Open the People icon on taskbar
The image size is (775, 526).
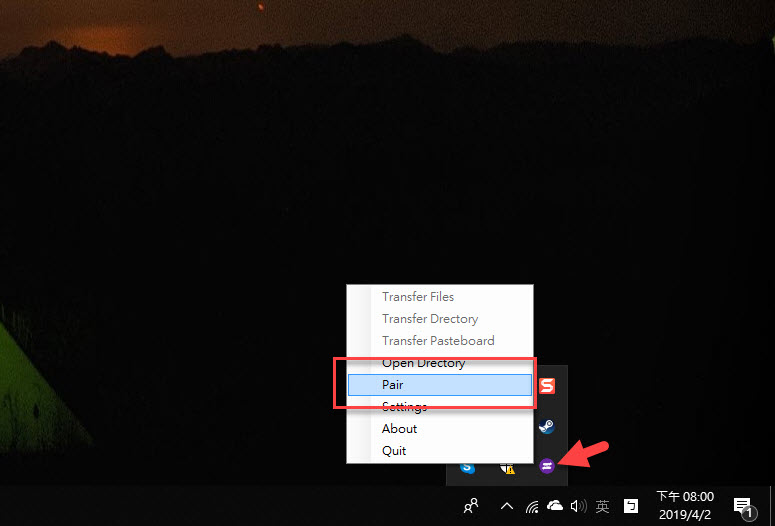tap(471, 506)
